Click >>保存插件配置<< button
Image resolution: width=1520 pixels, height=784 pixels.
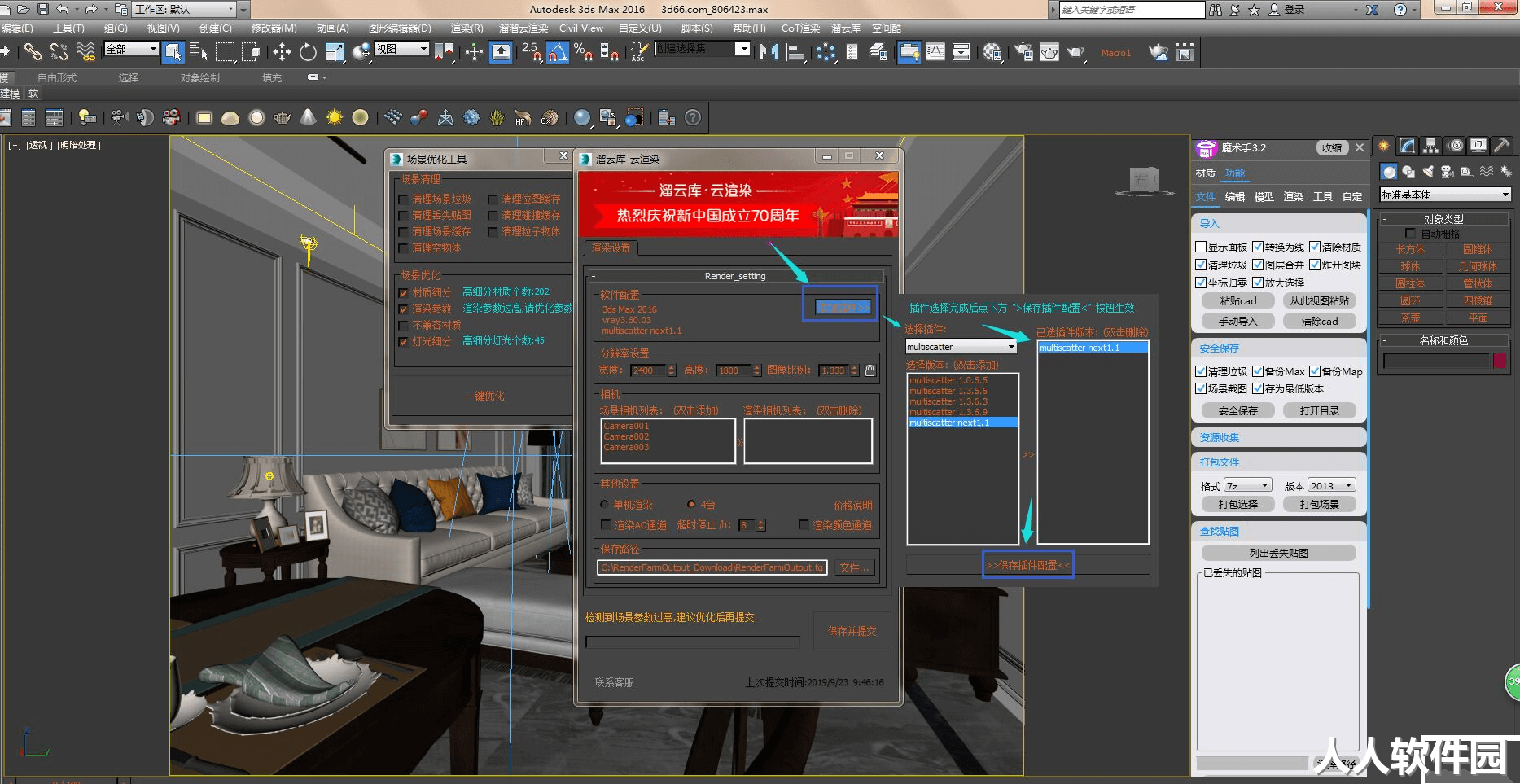click(x=1028, y=565)
